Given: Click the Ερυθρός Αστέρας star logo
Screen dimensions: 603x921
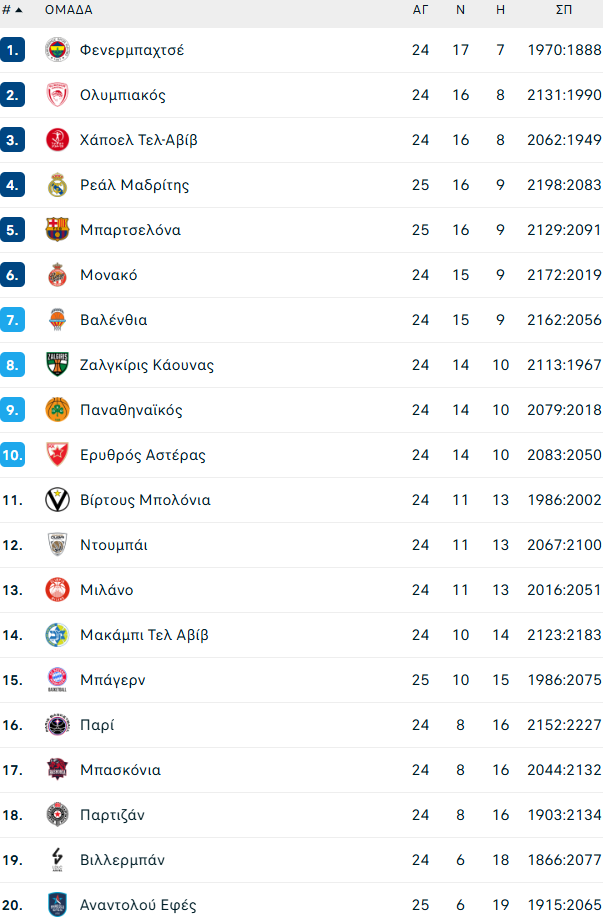Looking at the screenshot, I should [x=57, y=454].
